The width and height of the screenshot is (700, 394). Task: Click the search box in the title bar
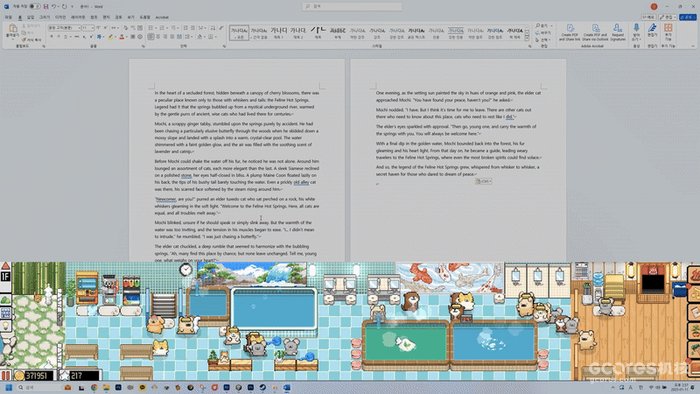click(x=352, y=7)
